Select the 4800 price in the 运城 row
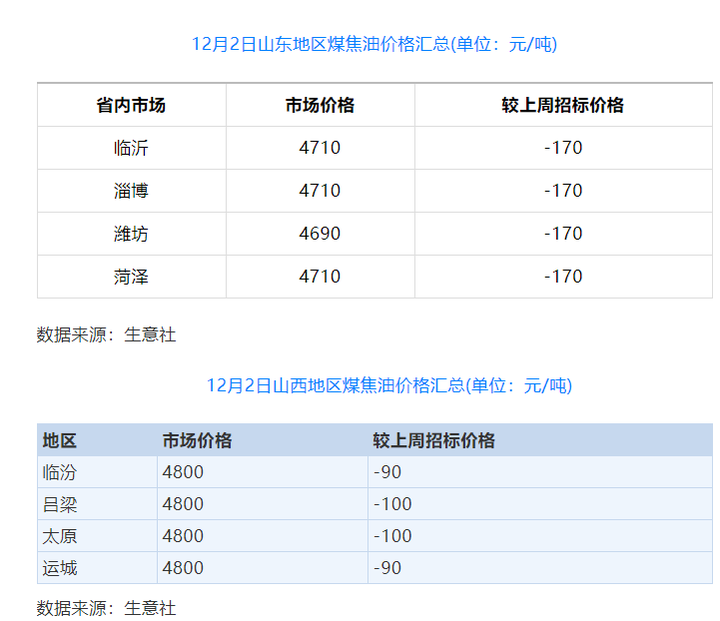 183,568
